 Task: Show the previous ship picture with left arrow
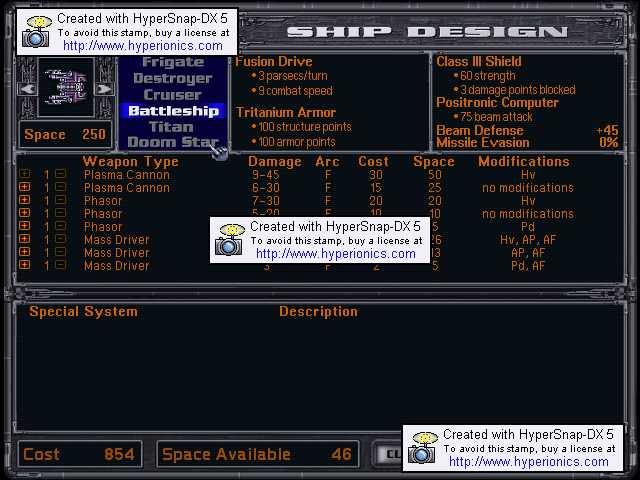[27, 88]
